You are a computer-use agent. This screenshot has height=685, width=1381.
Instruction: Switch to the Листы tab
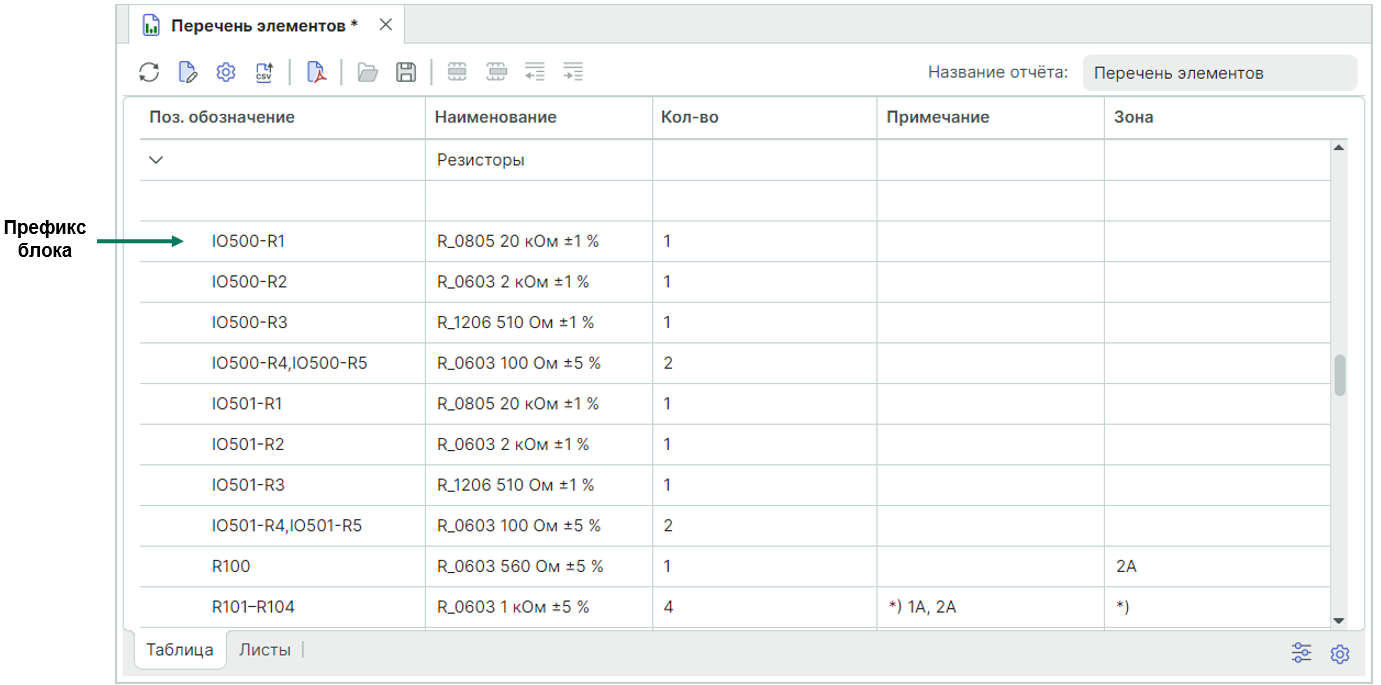265,650
